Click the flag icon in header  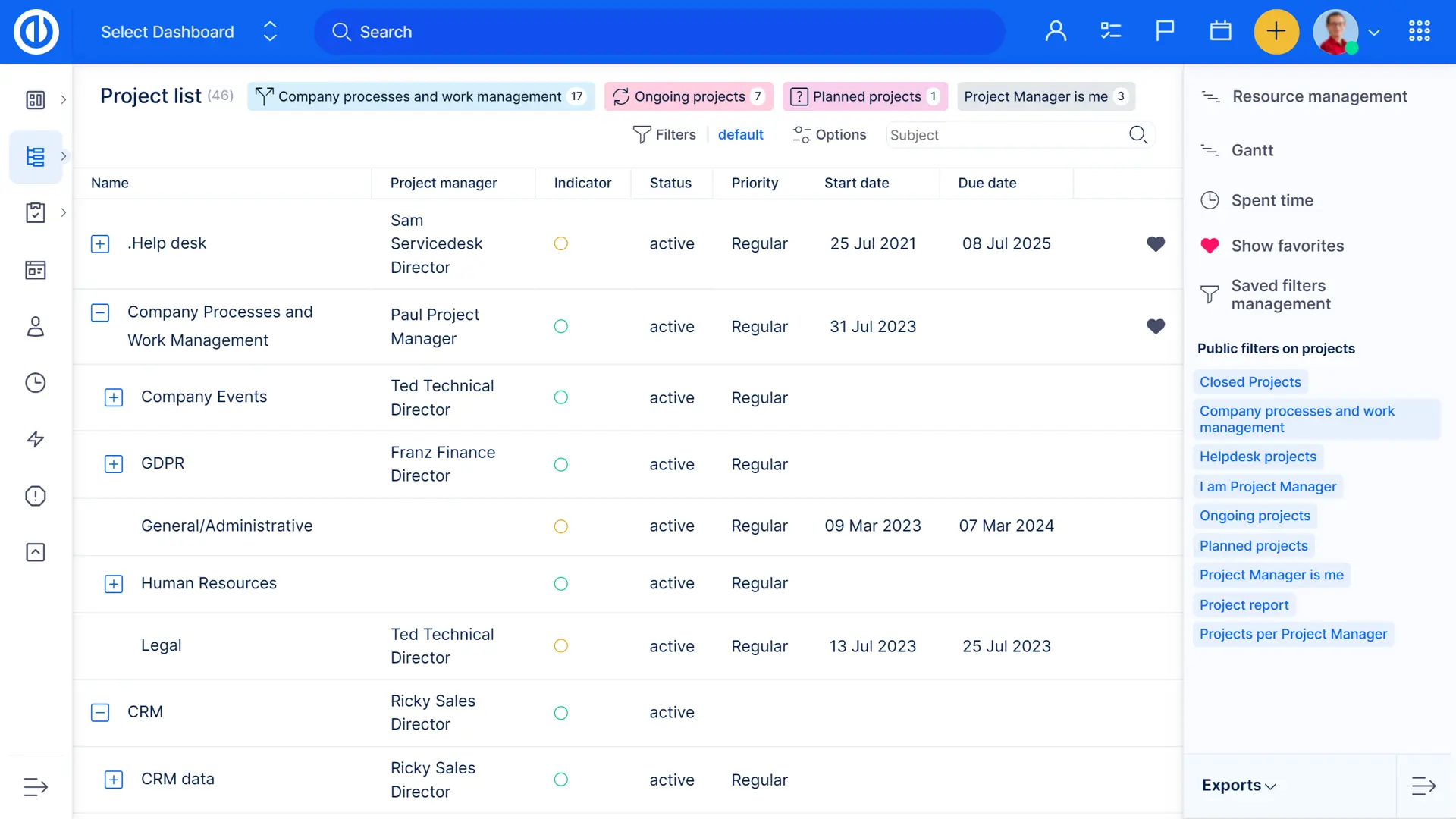(x=1165, y=31)
